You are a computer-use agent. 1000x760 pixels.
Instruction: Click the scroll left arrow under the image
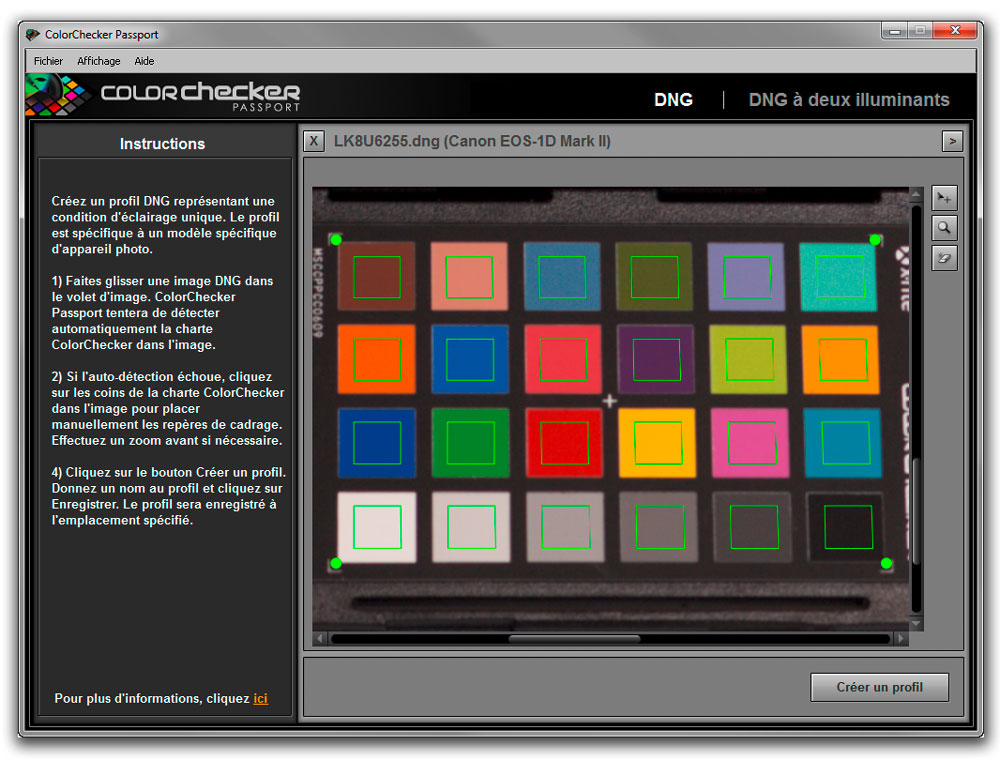point(321,638)
